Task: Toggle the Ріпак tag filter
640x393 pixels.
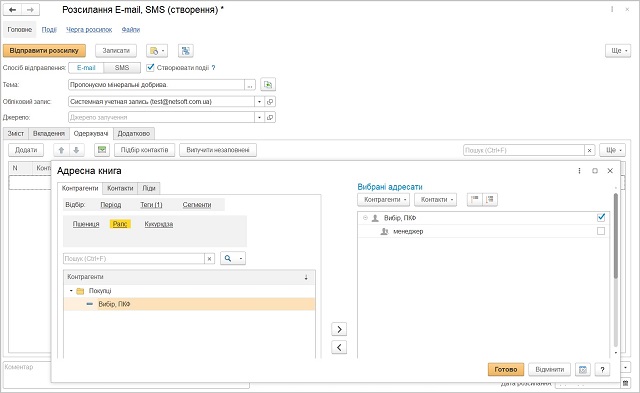Action: click(x=120, y=224)
